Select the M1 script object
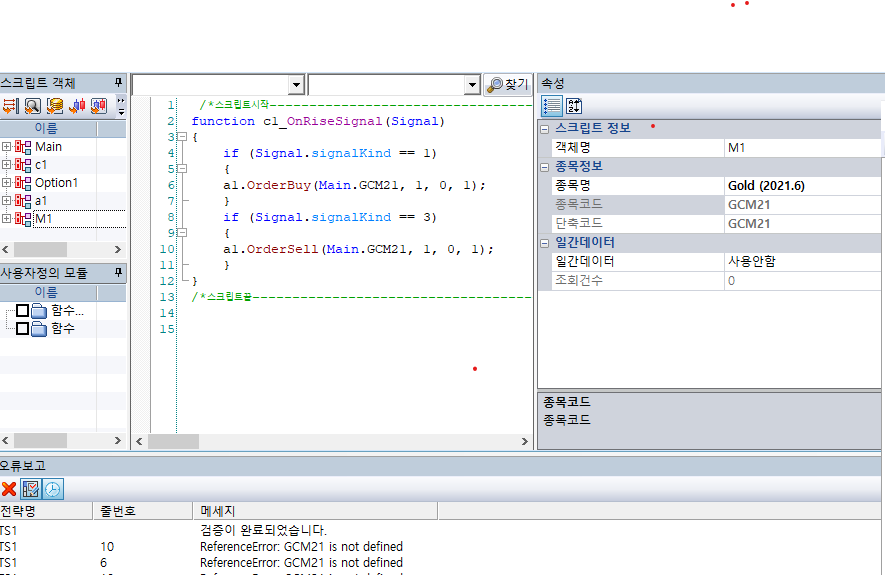Image resolution: width=885 pixels, height=575 pixels. tap(44, 219)
